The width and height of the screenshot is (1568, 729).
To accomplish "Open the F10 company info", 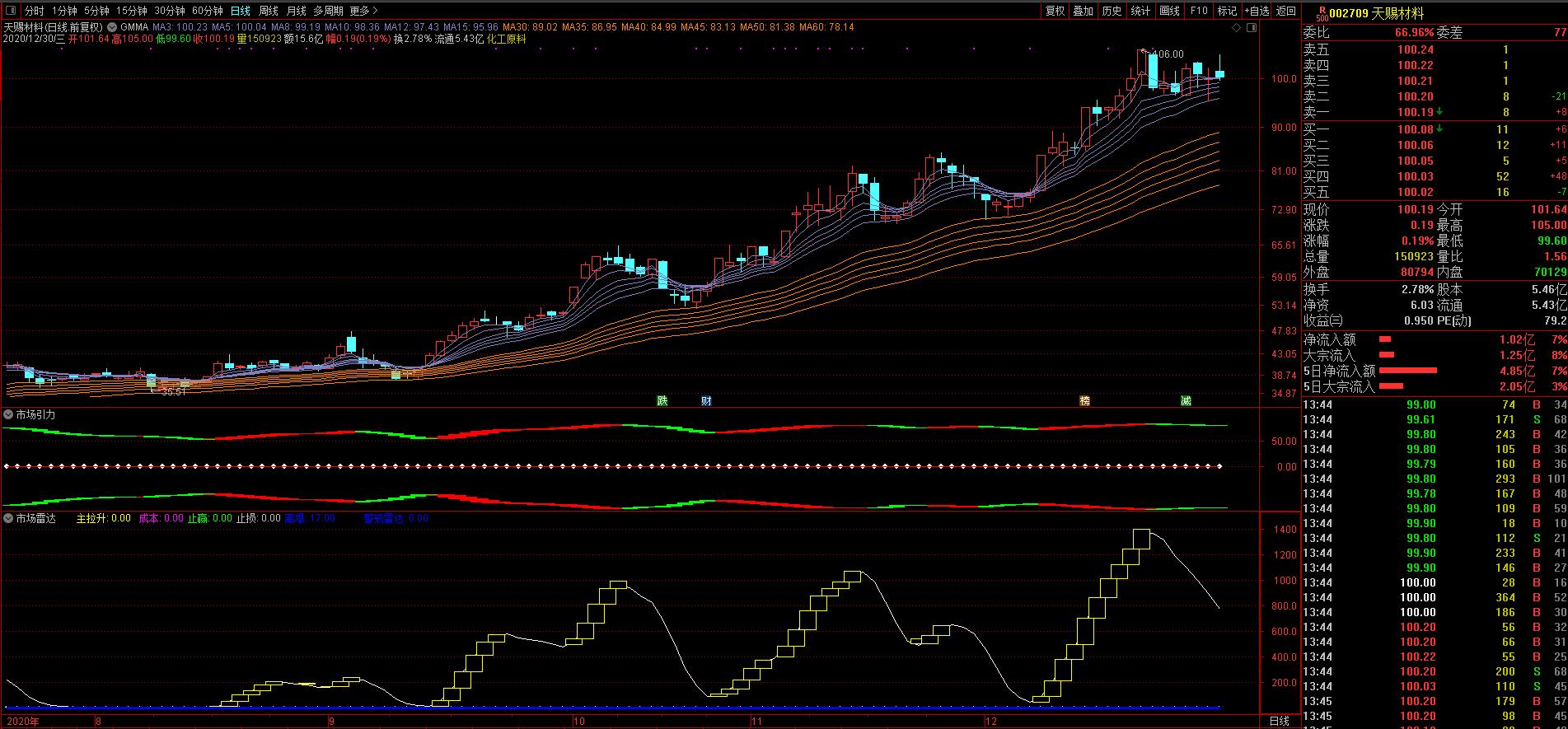I will 1199,11.
